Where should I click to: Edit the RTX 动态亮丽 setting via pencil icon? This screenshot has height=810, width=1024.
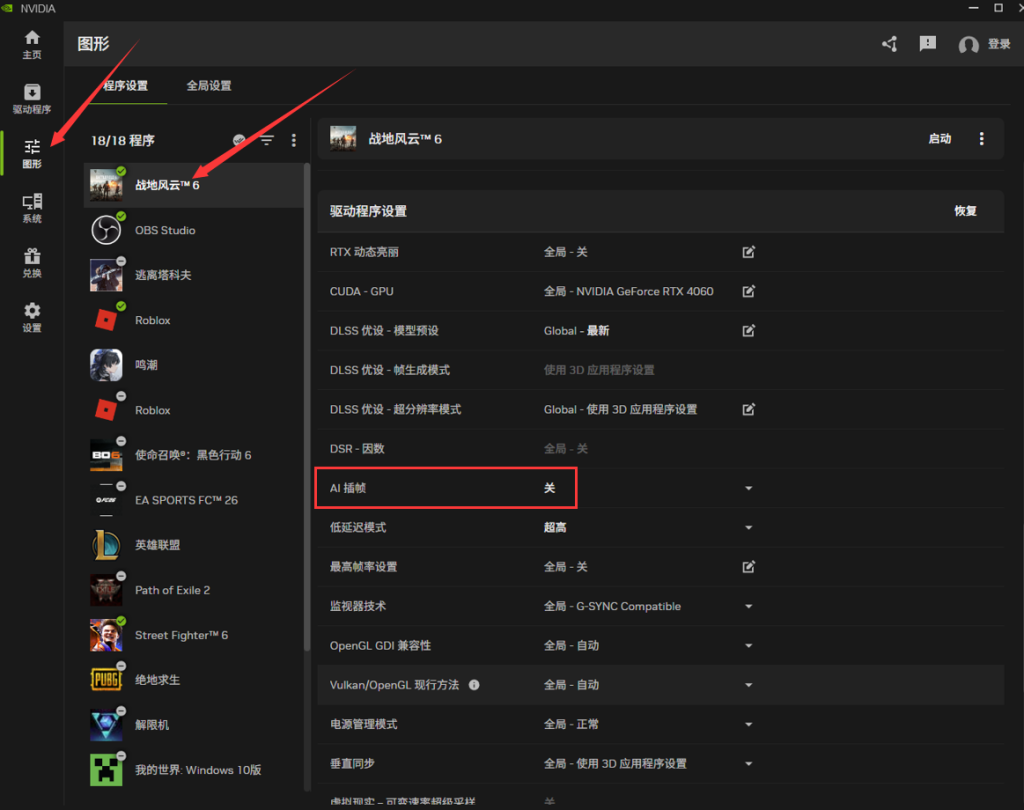(748, 252)
